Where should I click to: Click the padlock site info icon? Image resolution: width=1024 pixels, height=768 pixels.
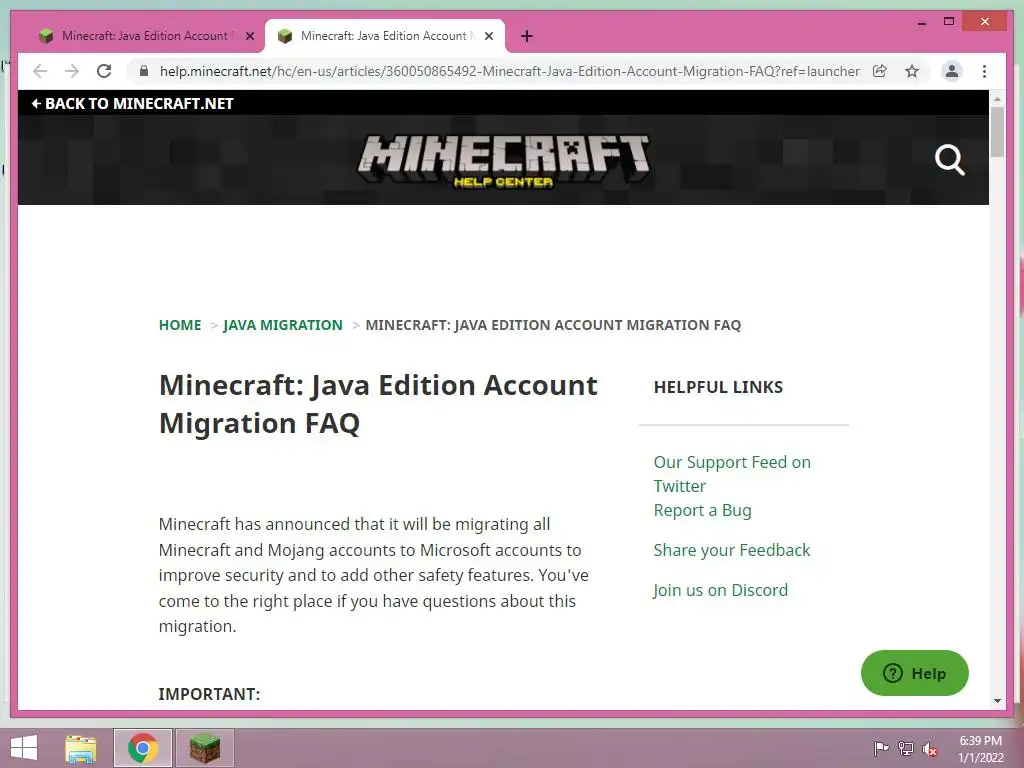click(144, 71)
